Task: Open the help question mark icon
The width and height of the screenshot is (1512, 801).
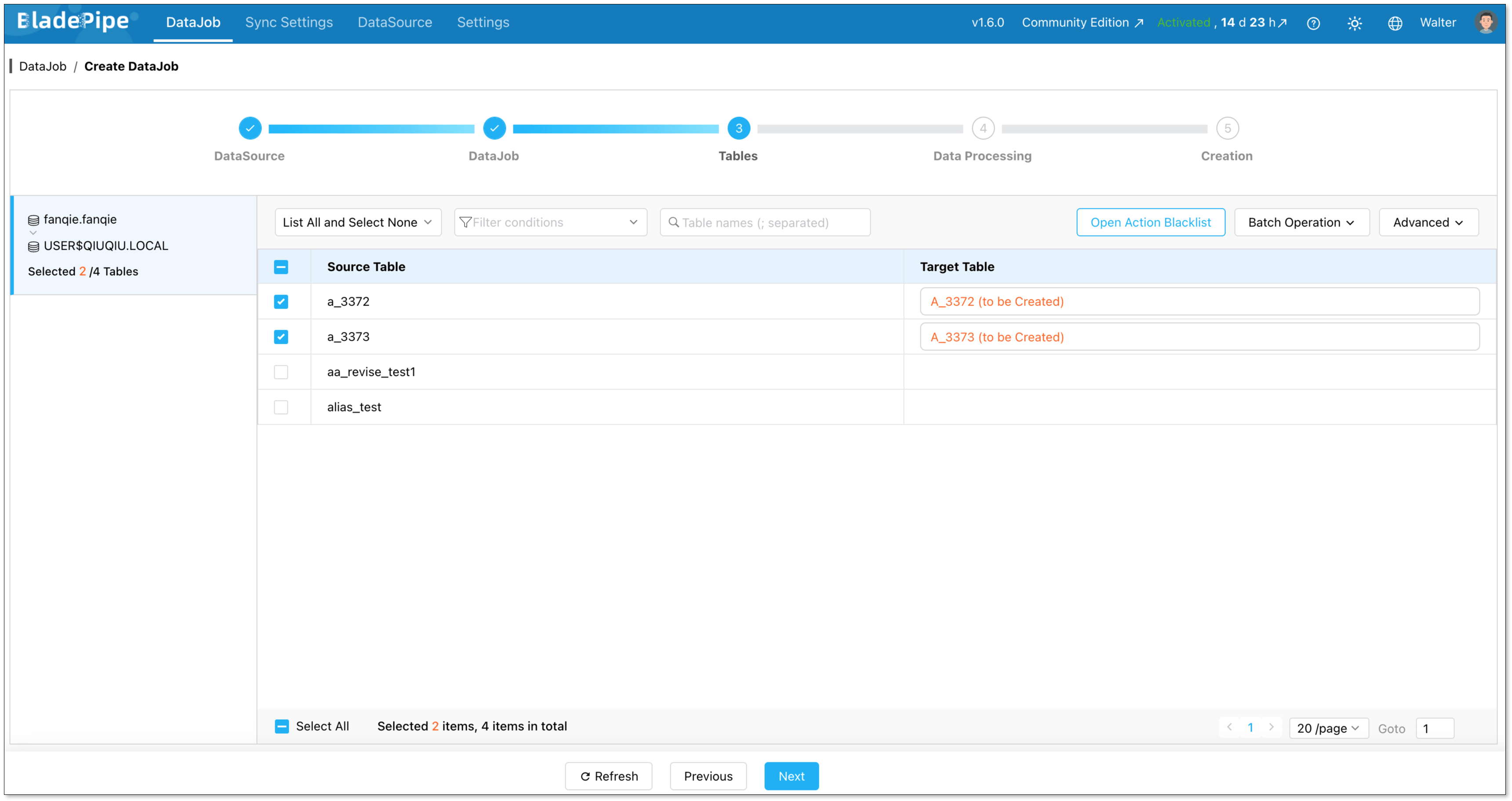Action: pos(1313,23)
